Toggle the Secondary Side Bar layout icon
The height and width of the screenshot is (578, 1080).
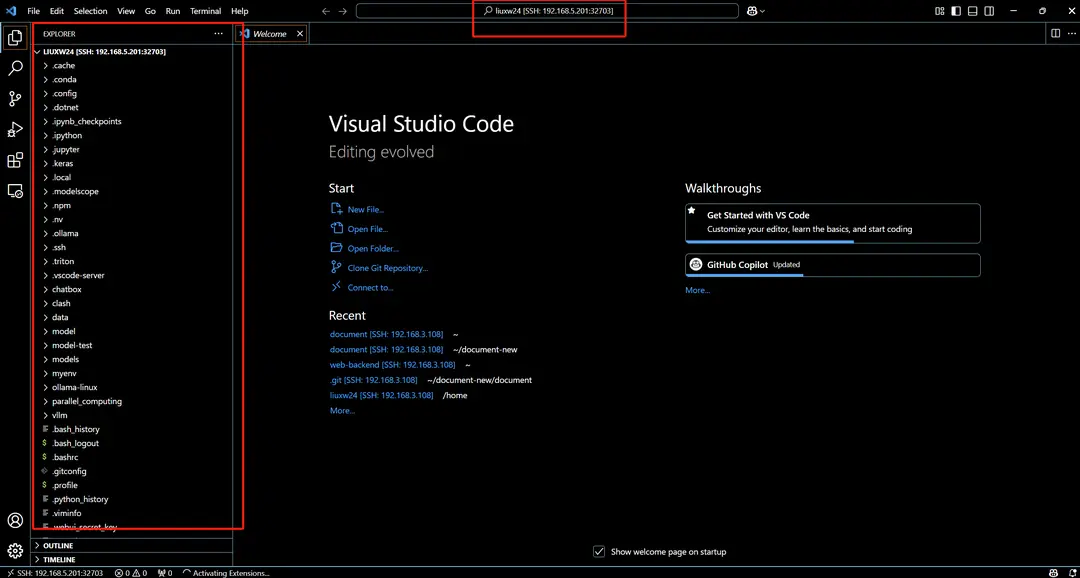[989, 11]
